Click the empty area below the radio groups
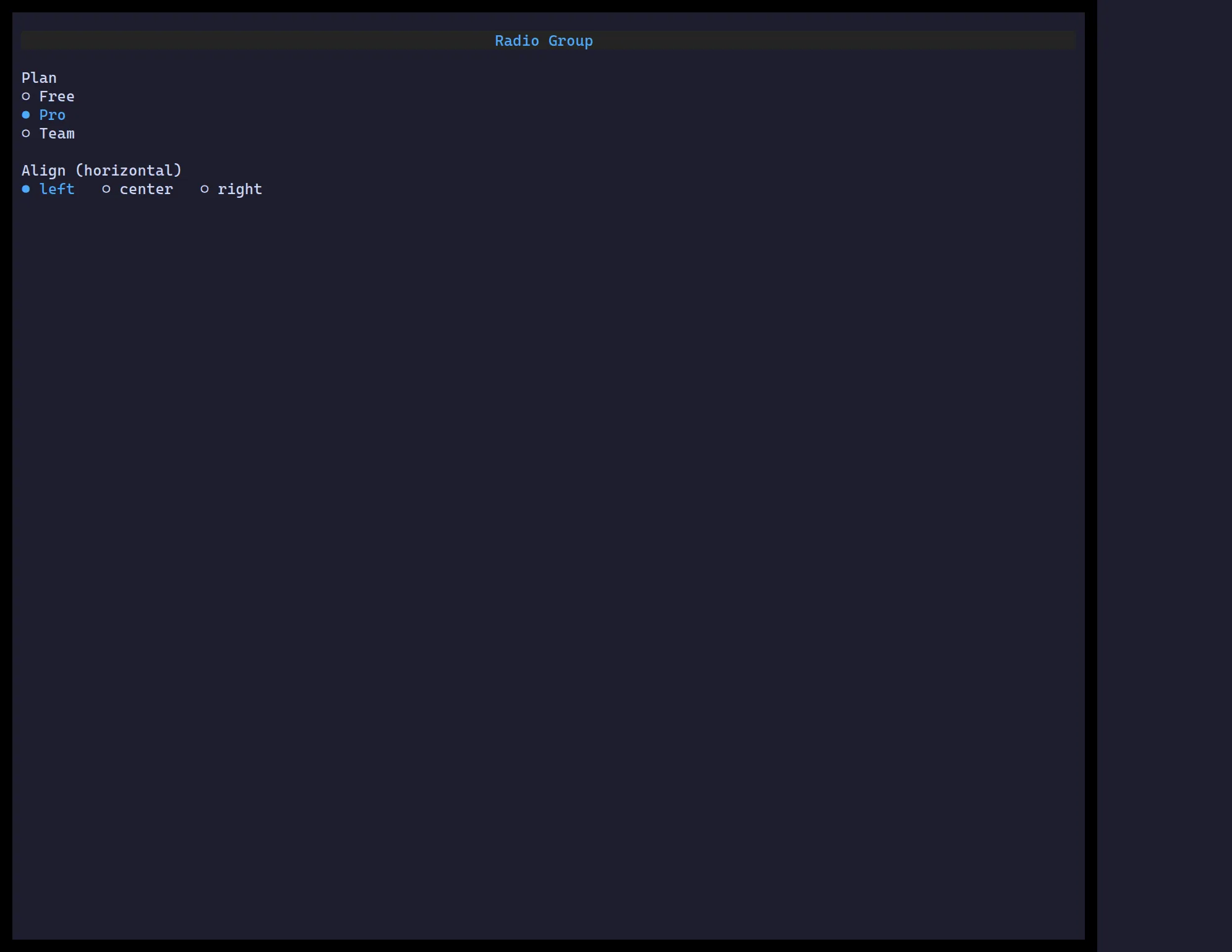The image size is (1232, 952). [548, 556]
